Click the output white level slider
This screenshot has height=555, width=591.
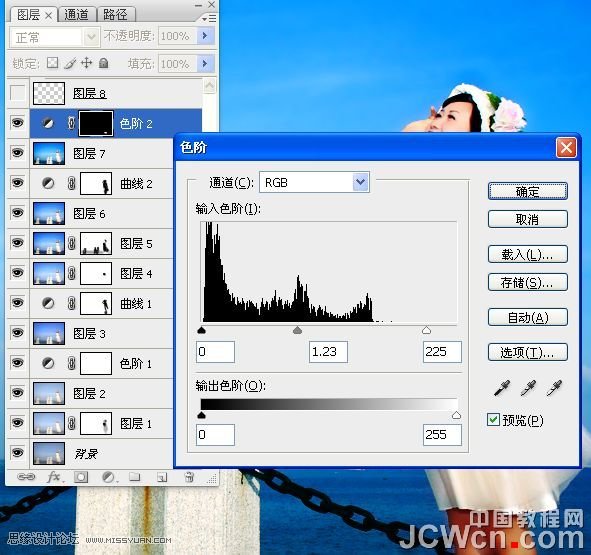point(456,415)
